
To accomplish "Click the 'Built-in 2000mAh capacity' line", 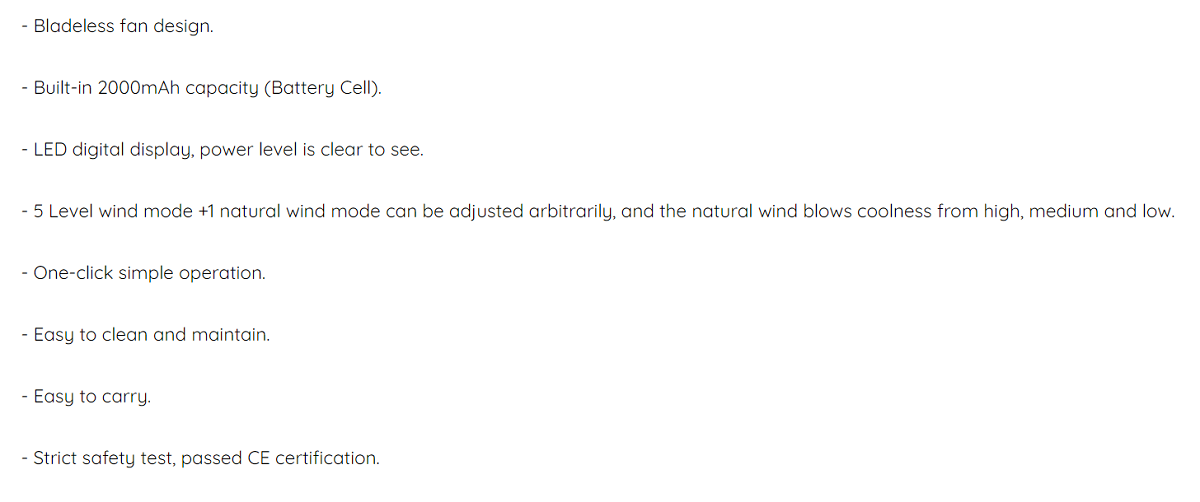I will (202, 88).
